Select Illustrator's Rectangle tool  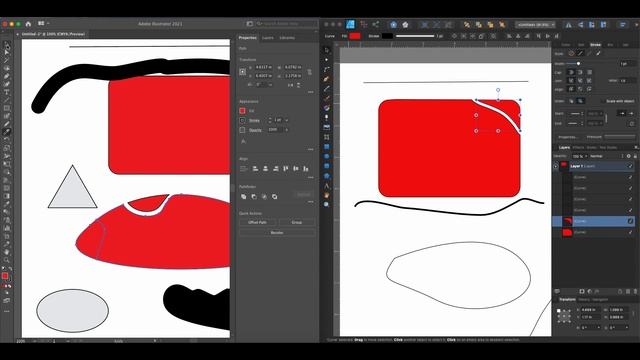point(7,108)
